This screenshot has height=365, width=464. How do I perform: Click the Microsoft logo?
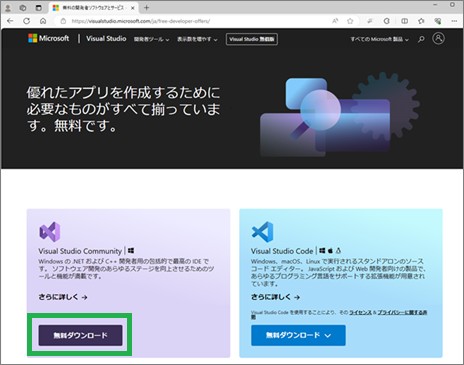pos(49,38)
